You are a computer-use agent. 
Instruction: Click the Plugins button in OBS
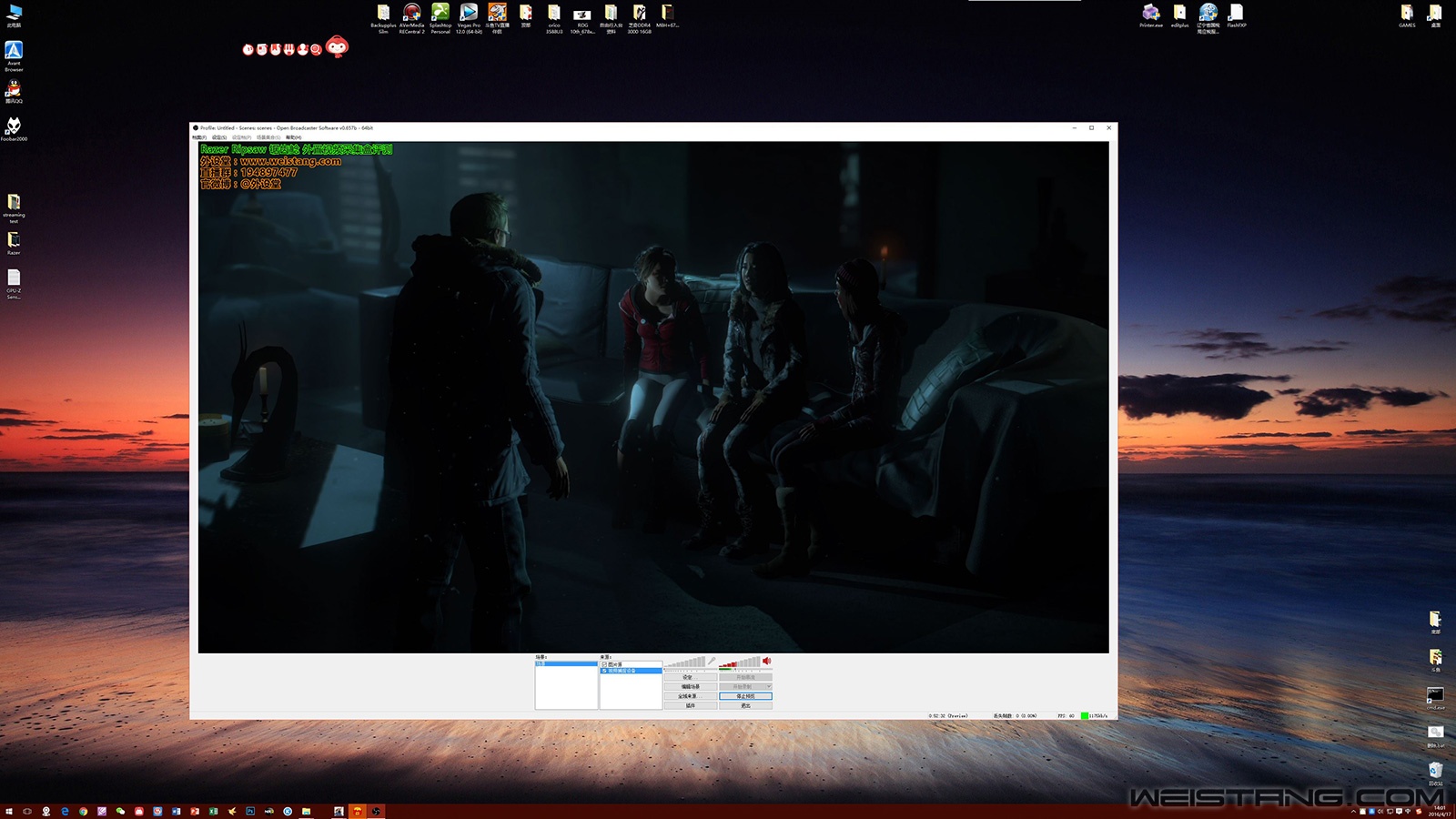(691, 705)
